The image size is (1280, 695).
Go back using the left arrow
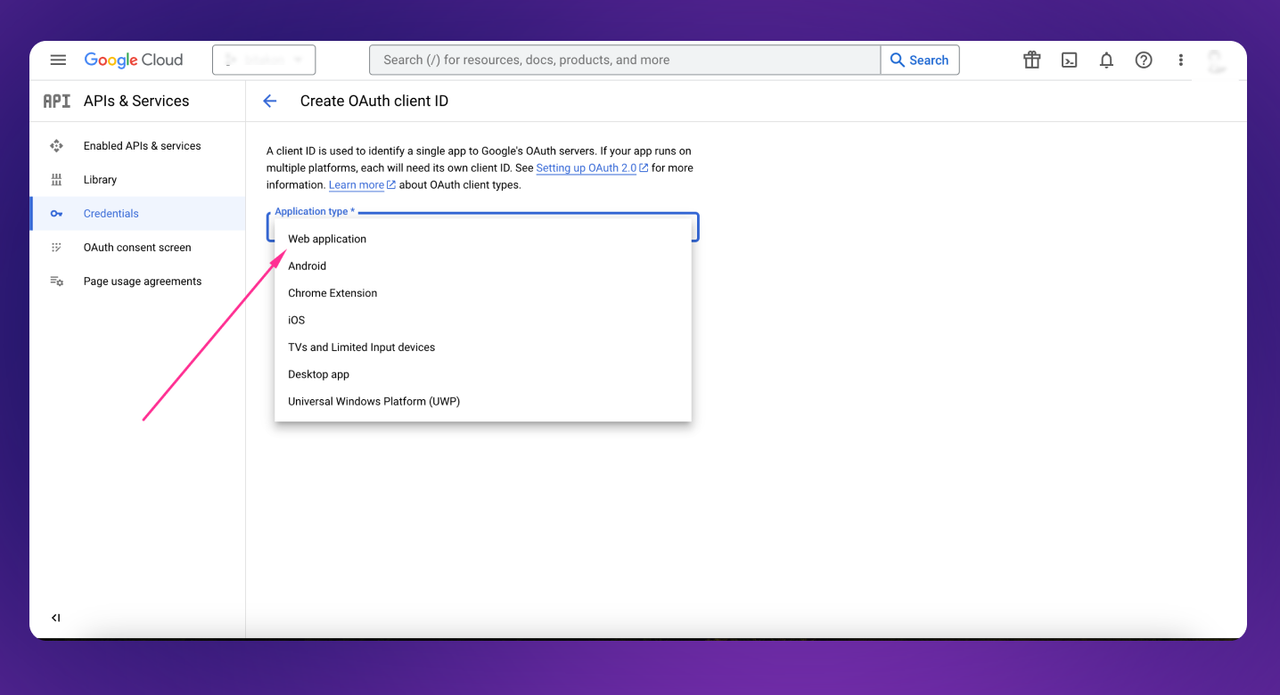[269, 101]
